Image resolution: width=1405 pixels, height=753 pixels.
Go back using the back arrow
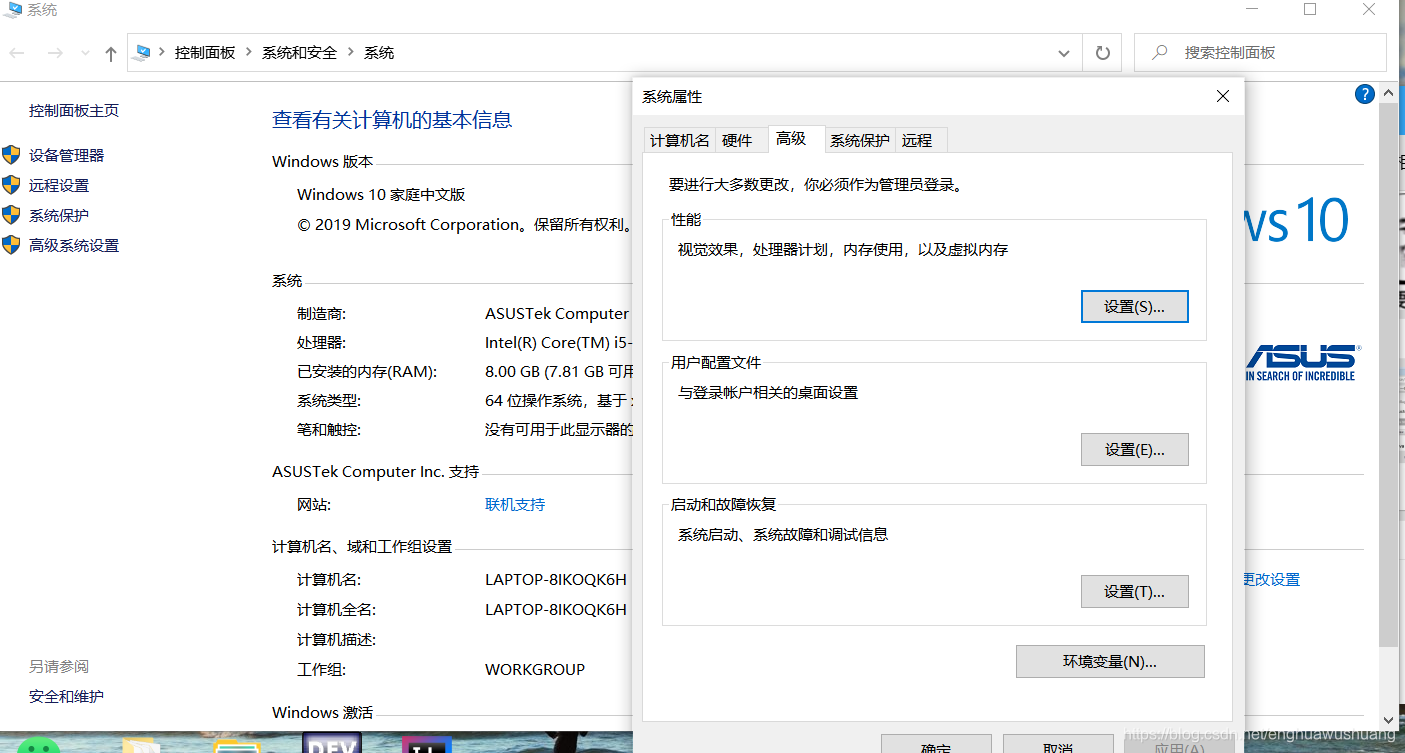(17, 53)
